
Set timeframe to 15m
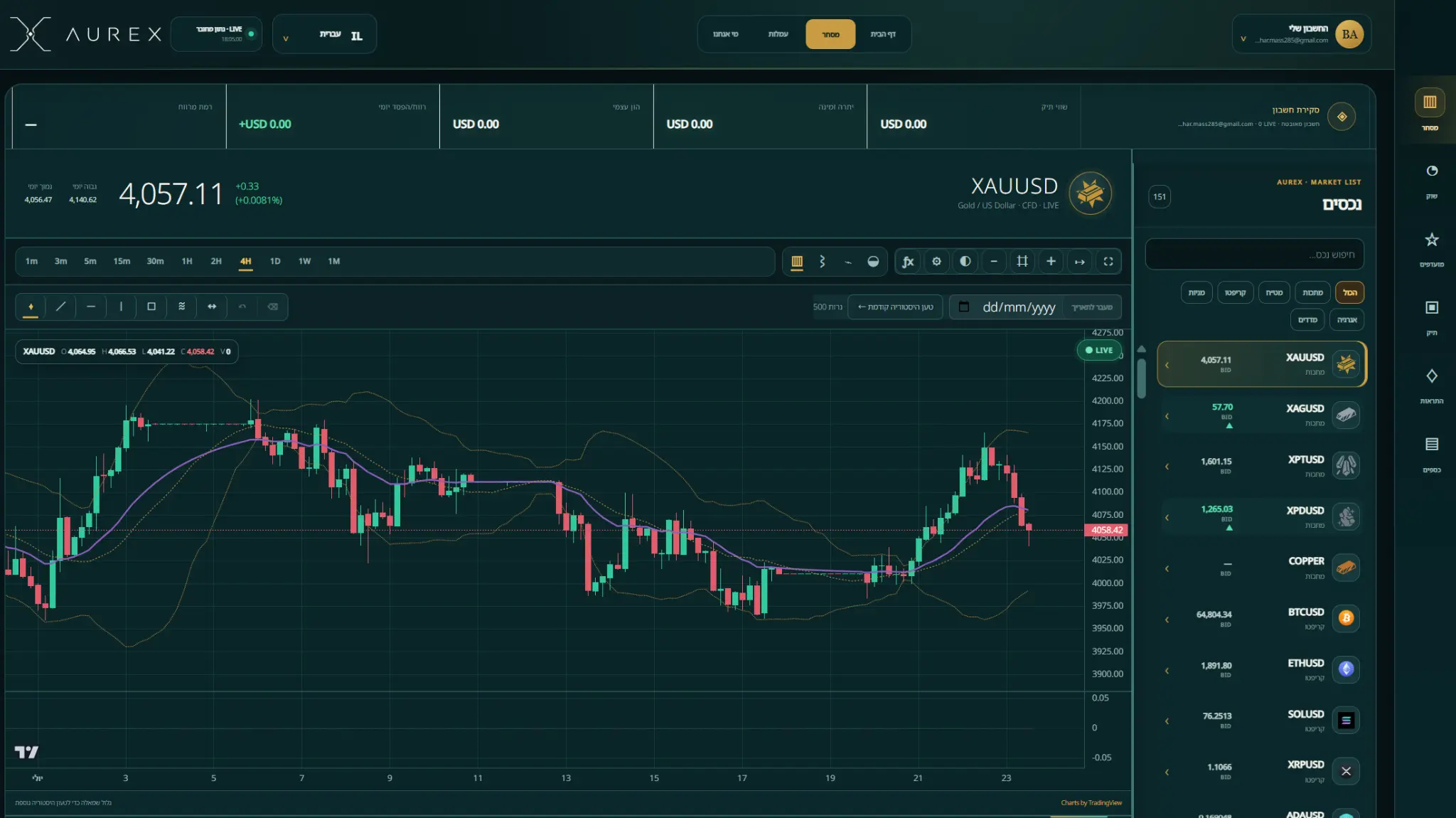pos(122,262)
